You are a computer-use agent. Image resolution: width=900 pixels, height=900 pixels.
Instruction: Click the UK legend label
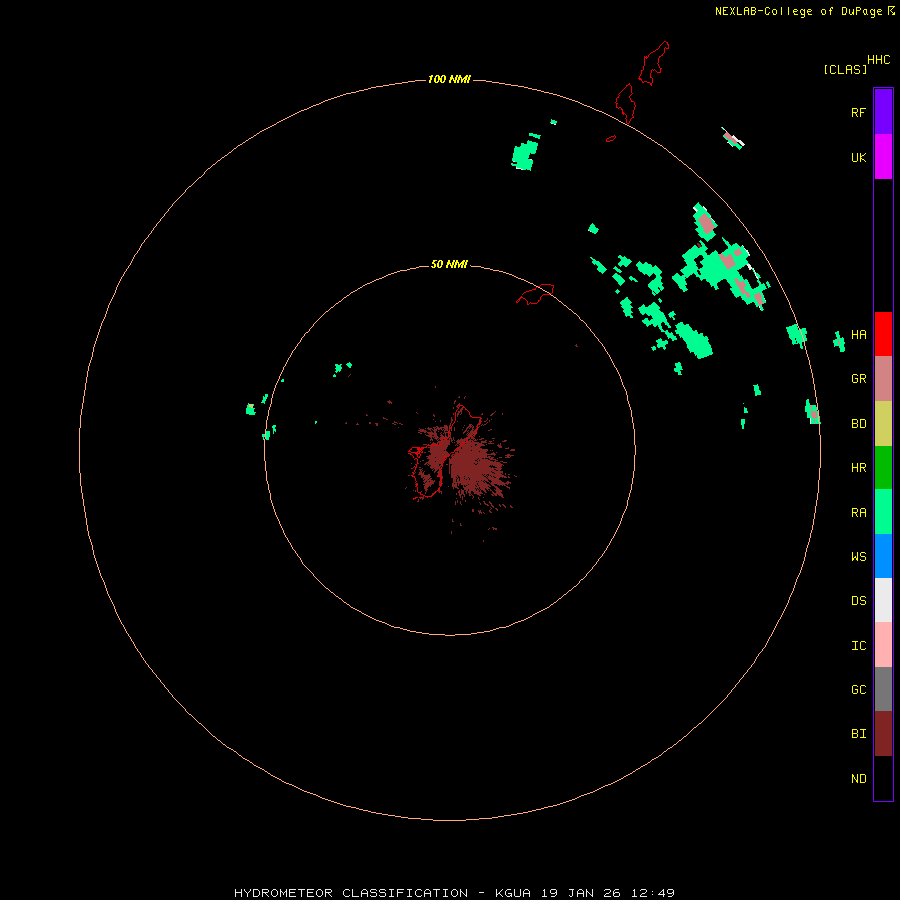[x=859, y=157]
